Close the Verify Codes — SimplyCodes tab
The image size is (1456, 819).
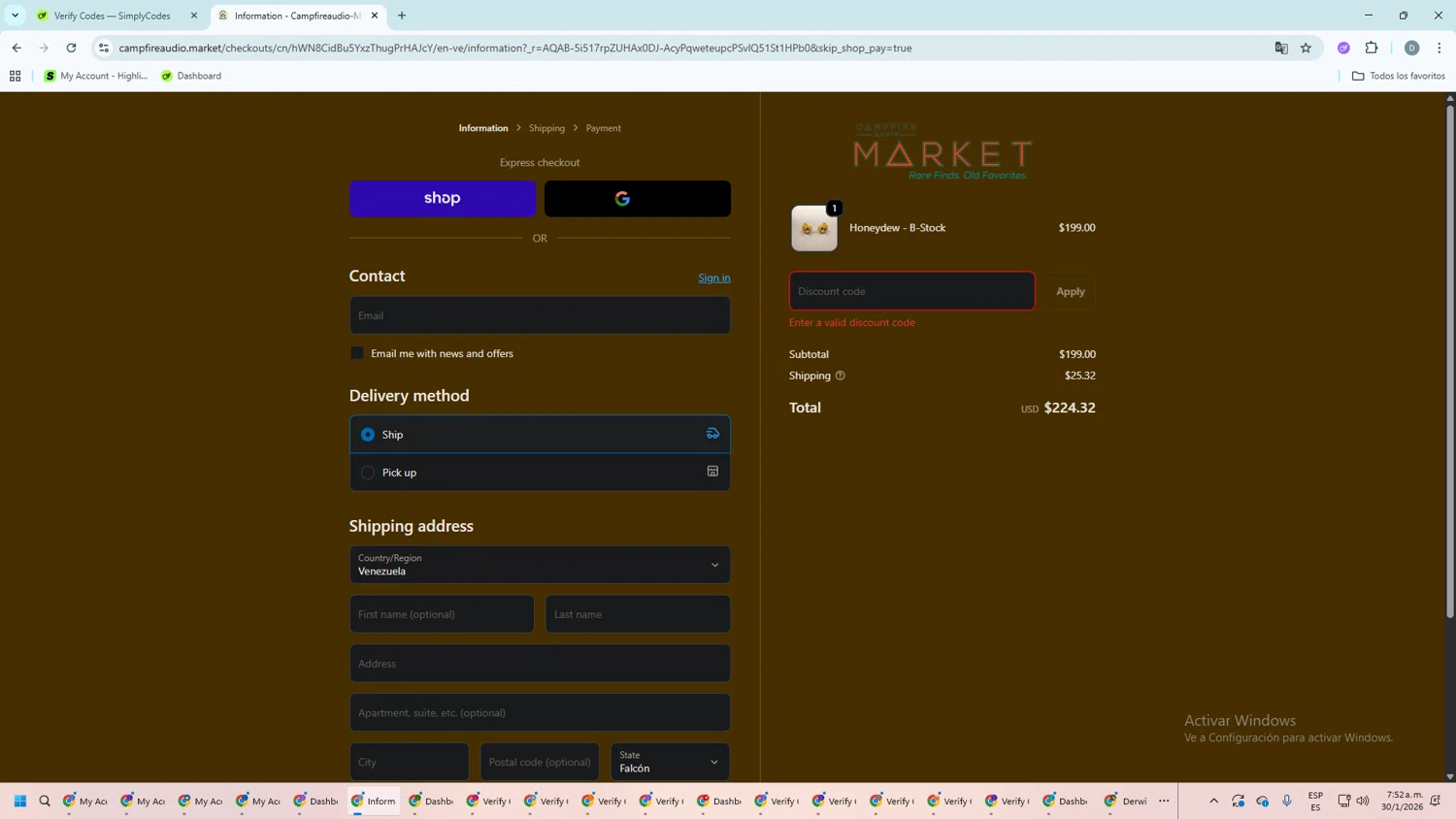pos(194,16)
